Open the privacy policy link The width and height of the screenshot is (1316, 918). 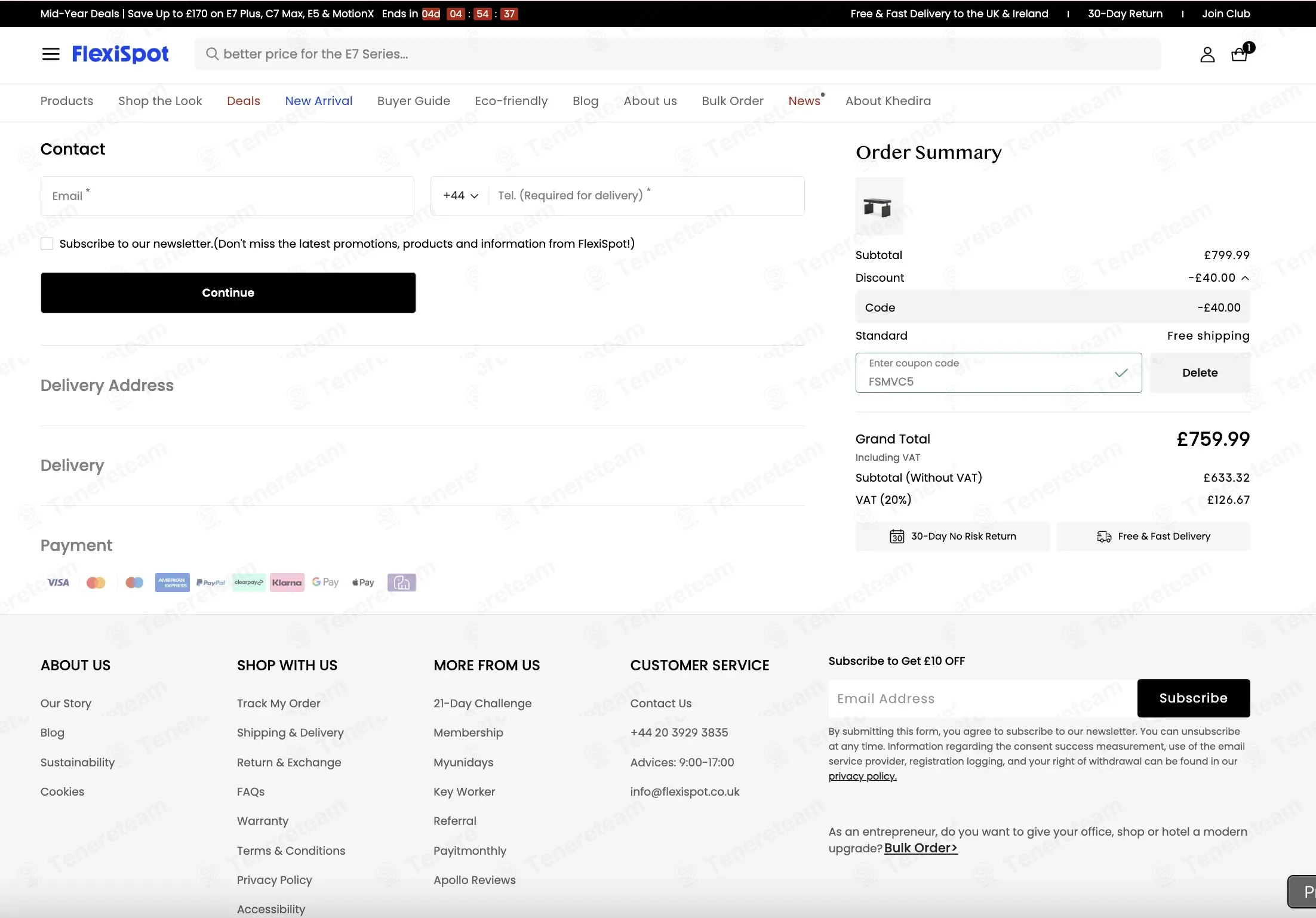click(862, 777)
